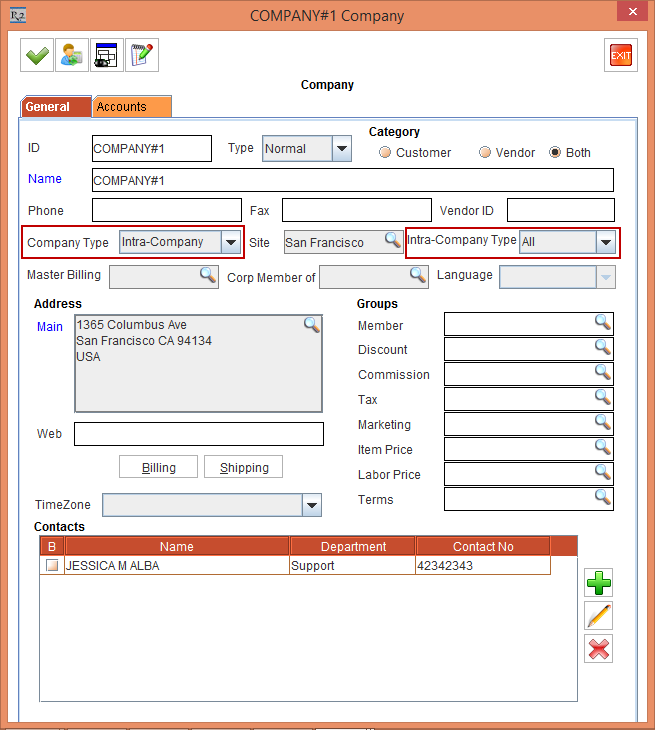The height and width of the screenshot is (730, 655).
Task: Delete the contact with red X icon
Action: (599, 649)
